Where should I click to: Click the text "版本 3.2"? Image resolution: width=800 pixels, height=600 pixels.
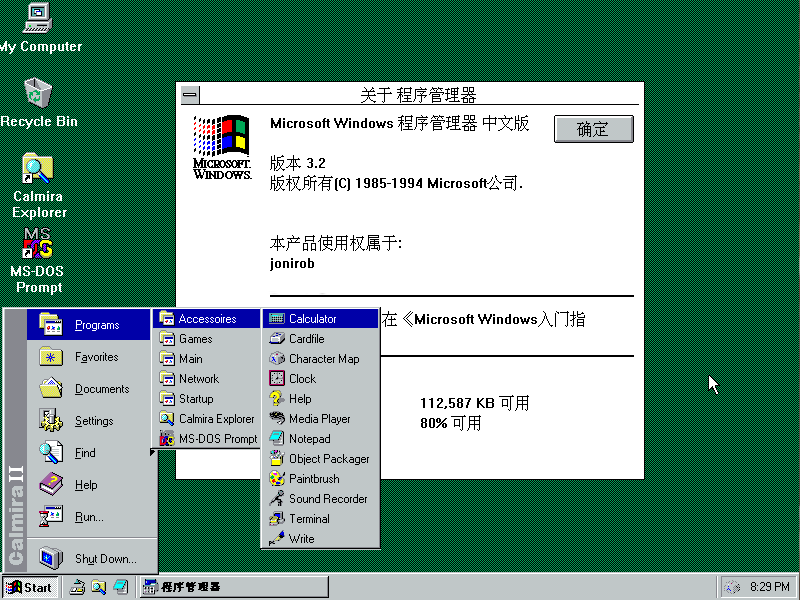pyautogui.click(x=297, y=163)
